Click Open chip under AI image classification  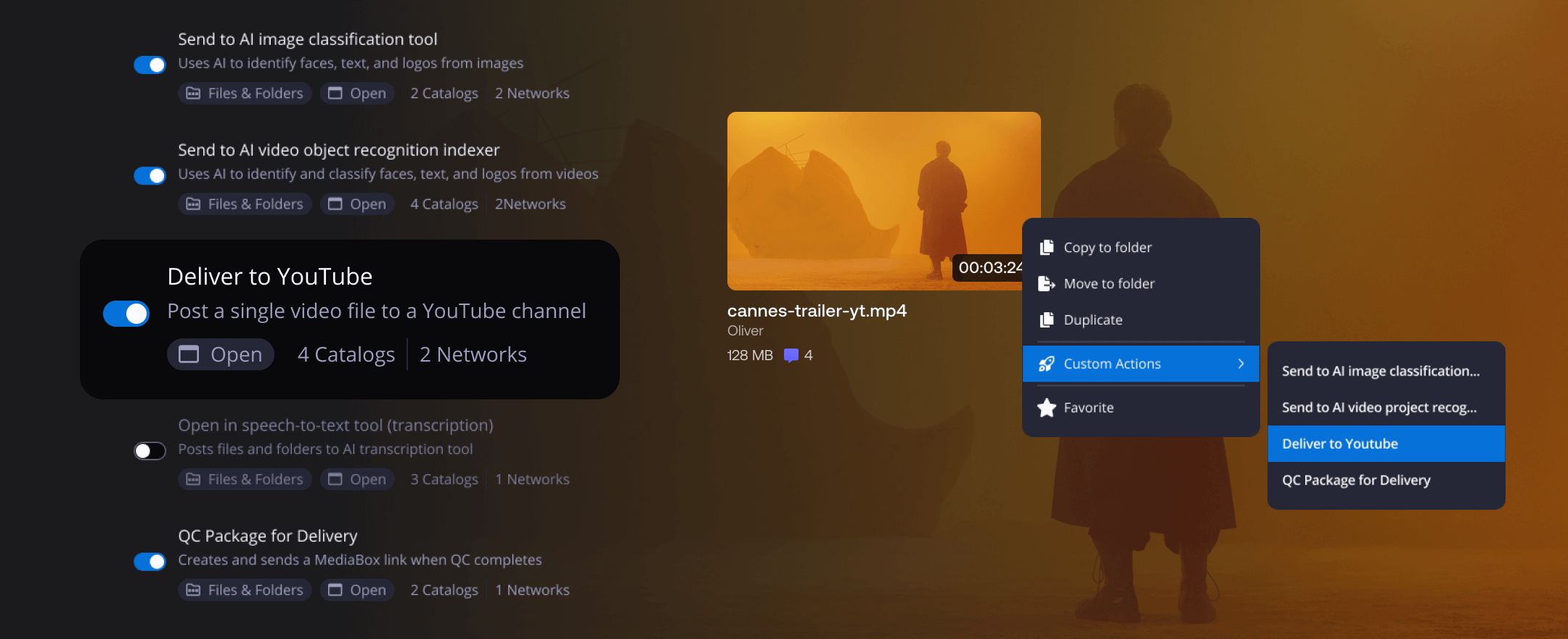[357, 93]
